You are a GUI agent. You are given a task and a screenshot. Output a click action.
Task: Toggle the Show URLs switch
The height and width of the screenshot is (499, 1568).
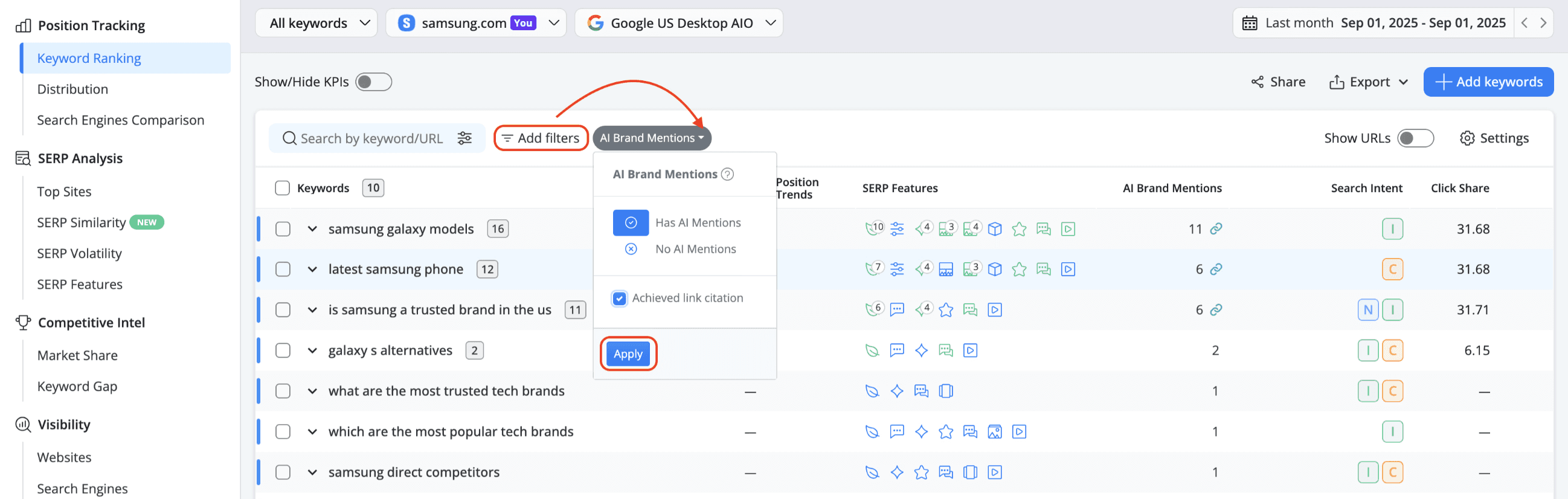pyautogui.click(x=1415, y=138)
